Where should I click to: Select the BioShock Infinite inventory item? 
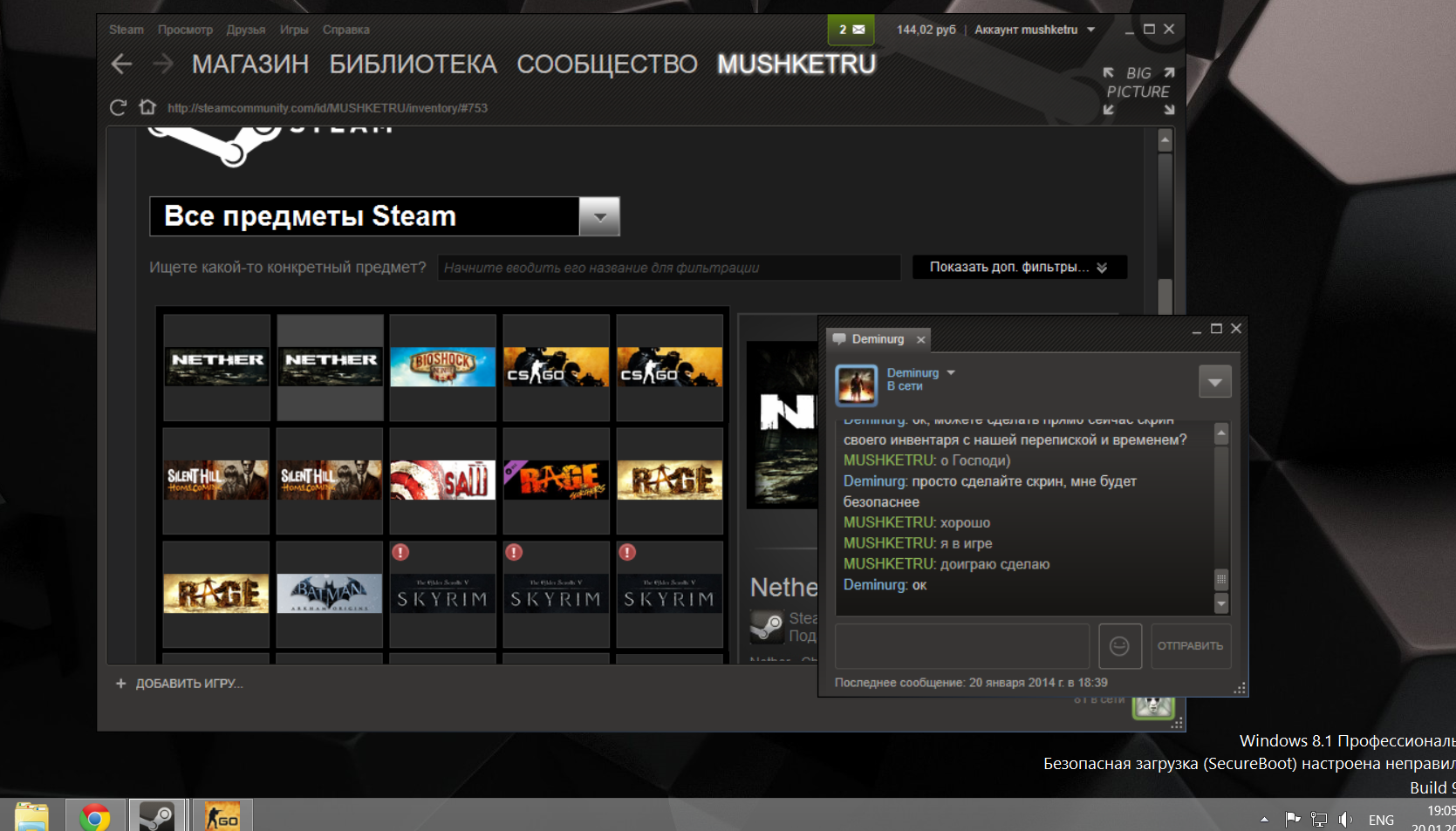pos(443,367)
